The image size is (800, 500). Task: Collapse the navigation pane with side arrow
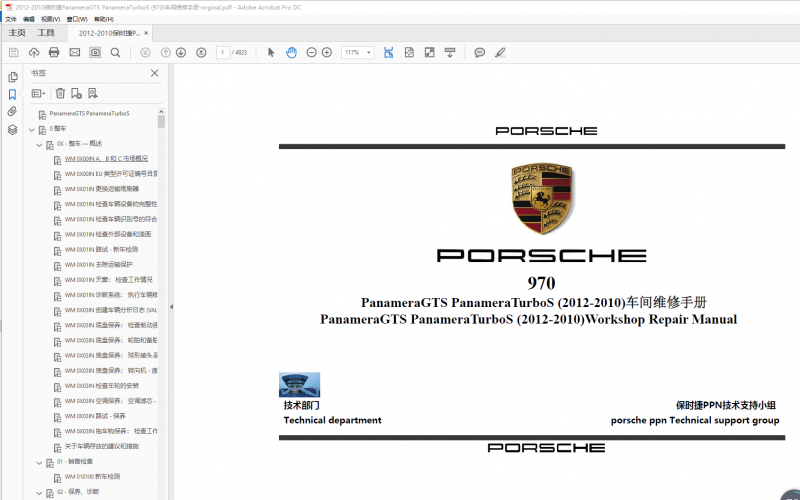pos(171,307)
